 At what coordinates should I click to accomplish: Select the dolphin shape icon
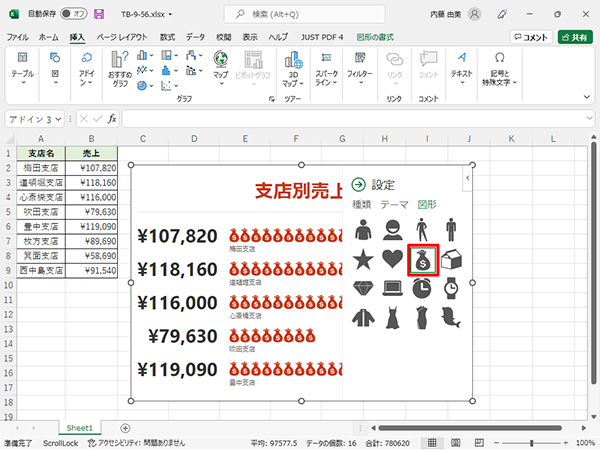[x=451, y=317]
